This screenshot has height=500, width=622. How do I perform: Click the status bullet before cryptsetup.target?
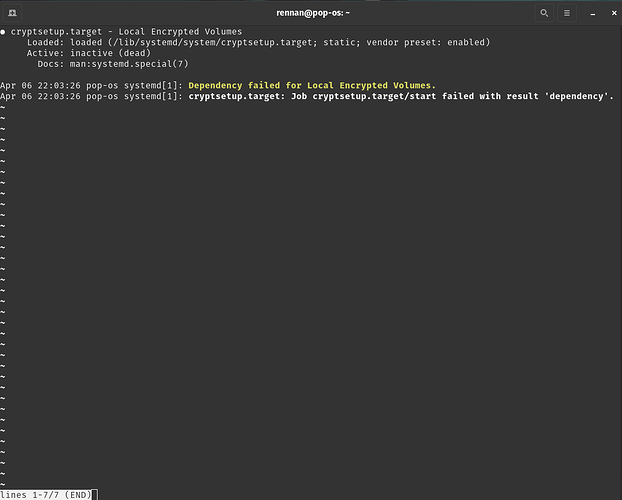click(3, 32)
